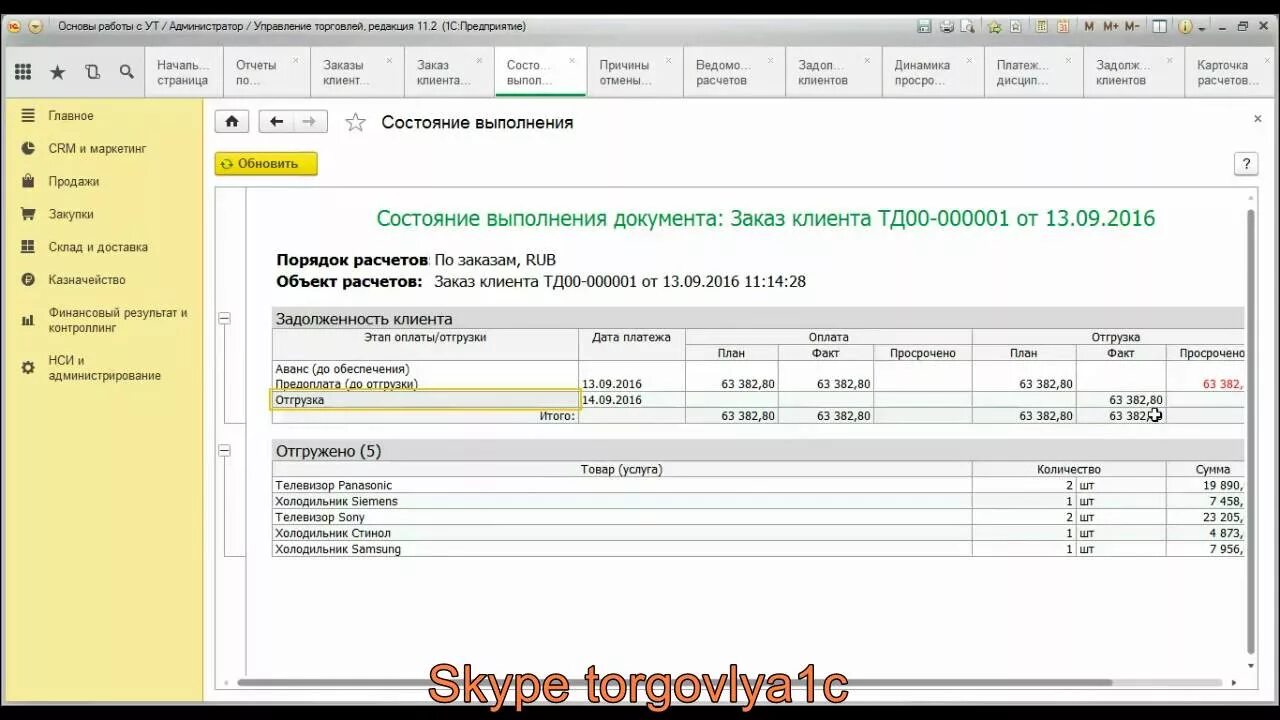
Task: Open the Favorites star panel
Action: pyautogui.click(x=57, y=72)
